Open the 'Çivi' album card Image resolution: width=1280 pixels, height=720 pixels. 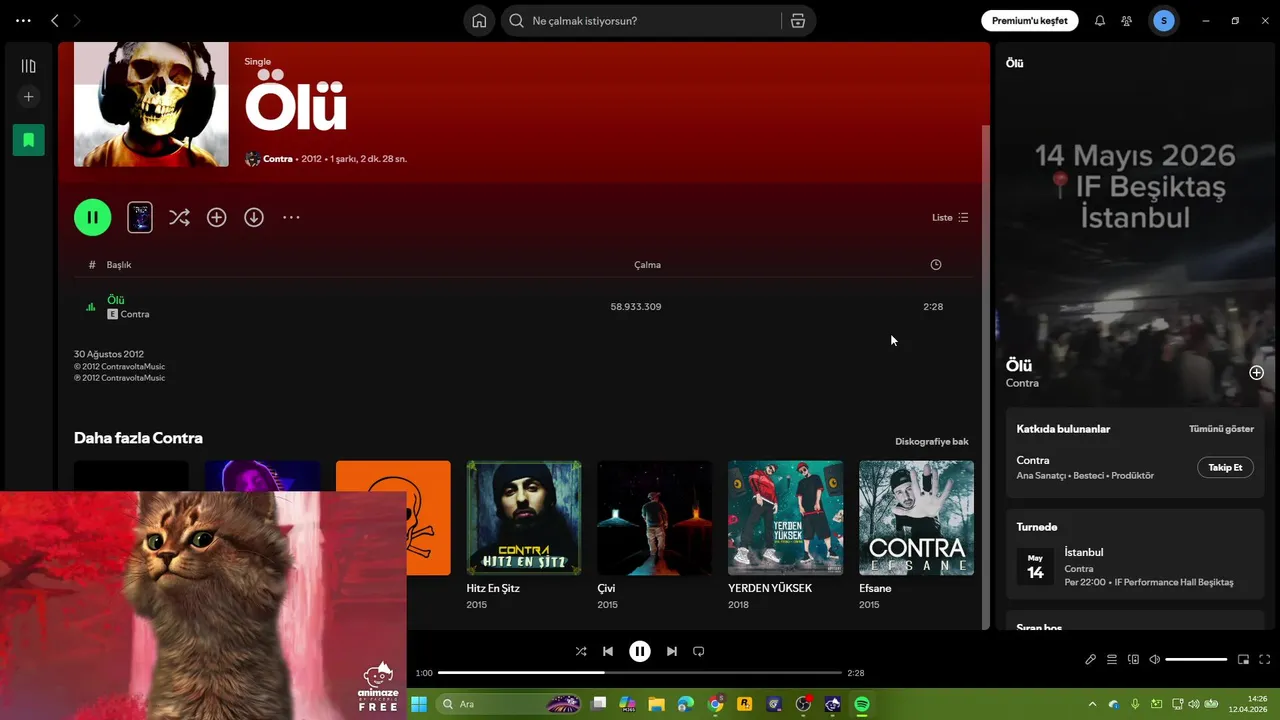point(655,536)
